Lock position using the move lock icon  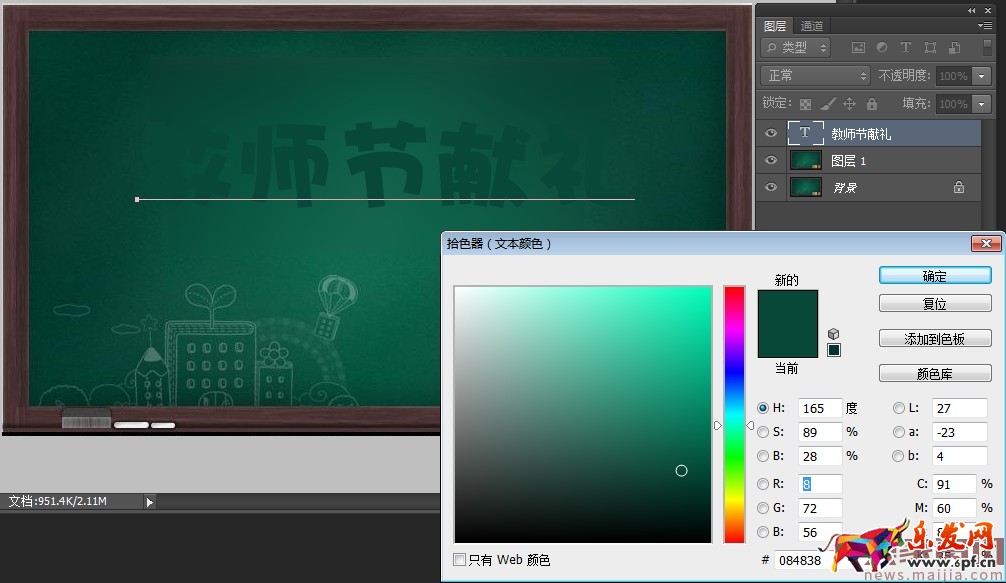tap(849, 104)
